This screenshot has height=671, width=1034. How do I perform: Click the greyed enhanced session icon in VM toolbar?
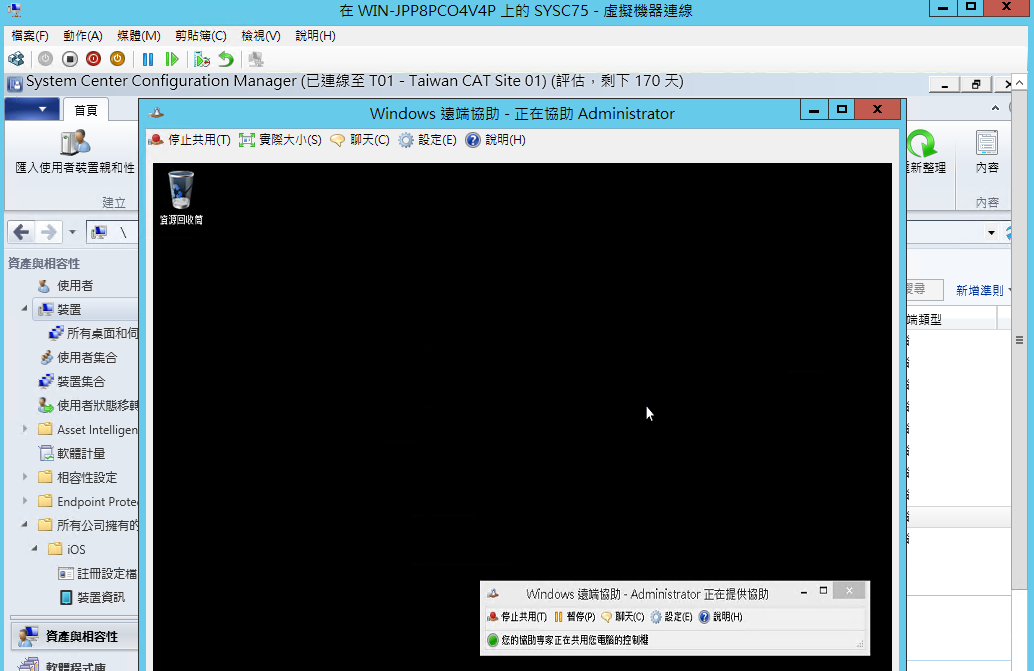pos(256,59)
